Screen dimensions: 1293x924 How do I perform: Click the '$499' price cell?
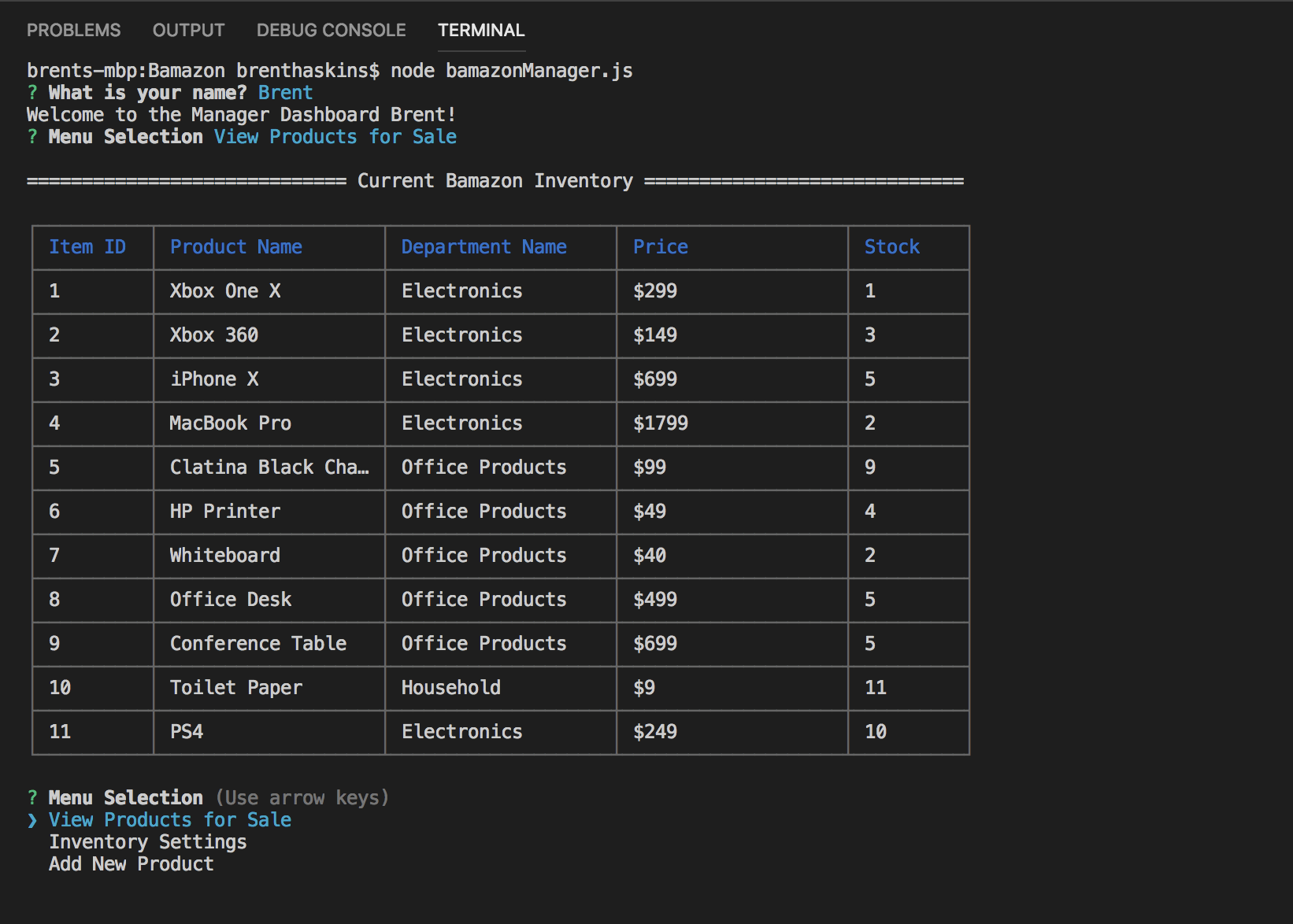click(x=732, y=600)
